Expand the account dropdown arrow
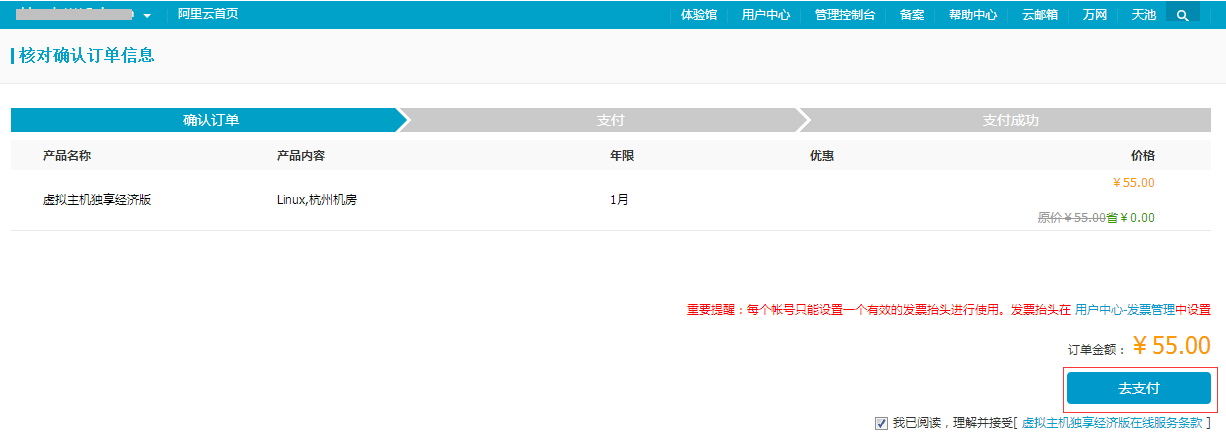 (x=147, y=16)
